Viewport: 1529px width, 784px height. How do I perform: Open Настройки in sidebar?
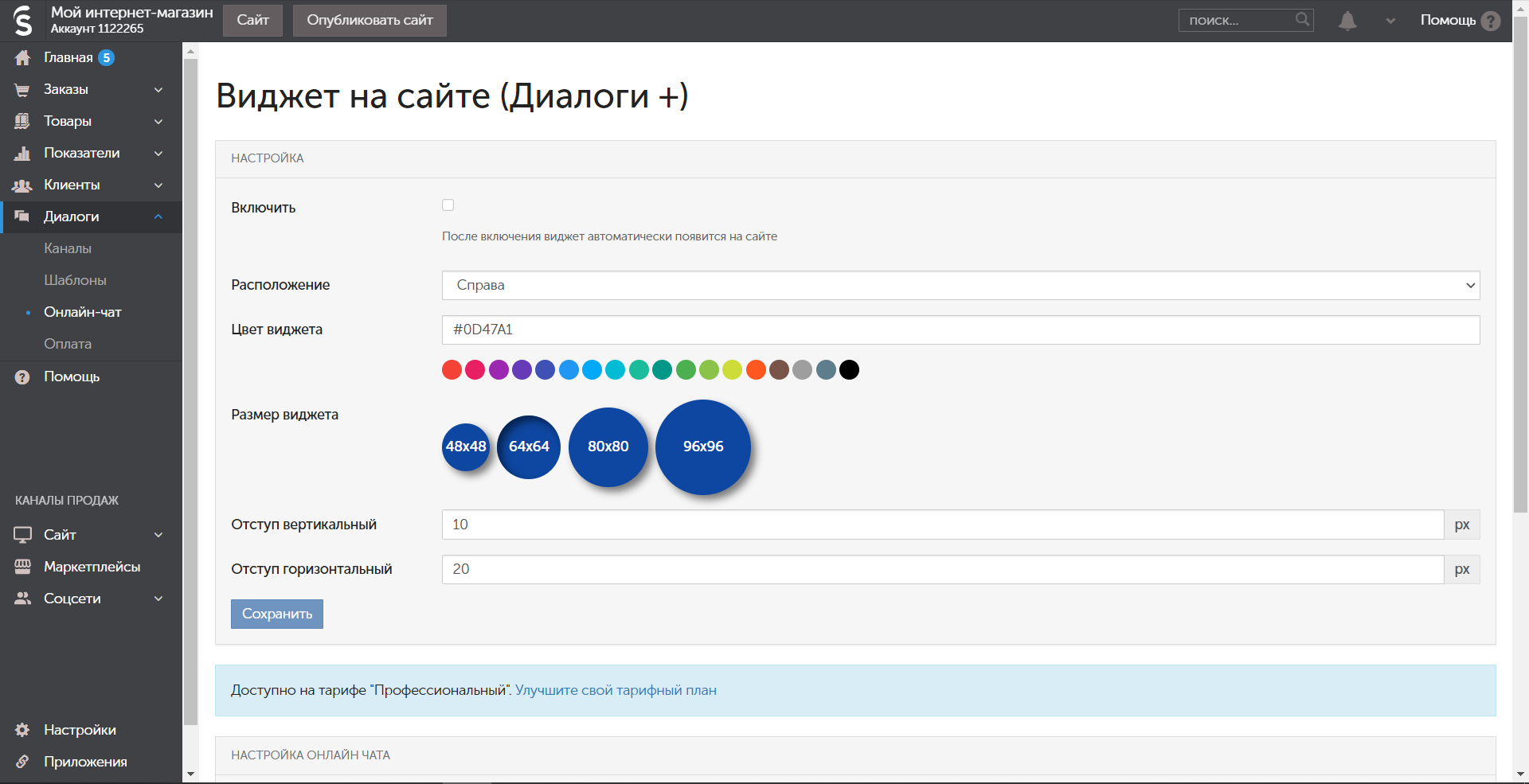(x=80, y=730)
